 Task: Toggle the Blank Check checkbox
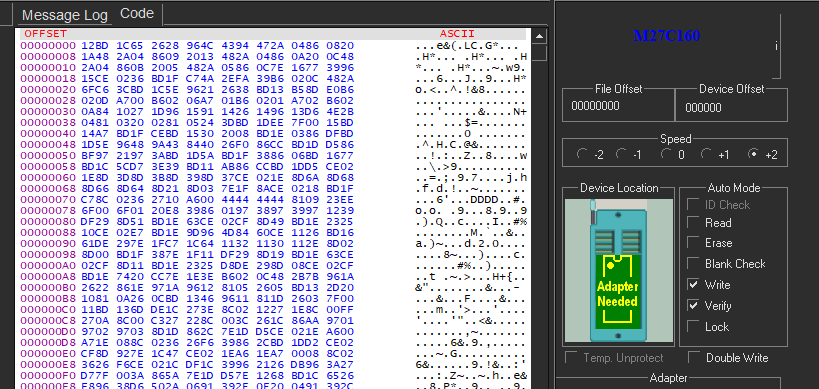click(x=693, y=264)
